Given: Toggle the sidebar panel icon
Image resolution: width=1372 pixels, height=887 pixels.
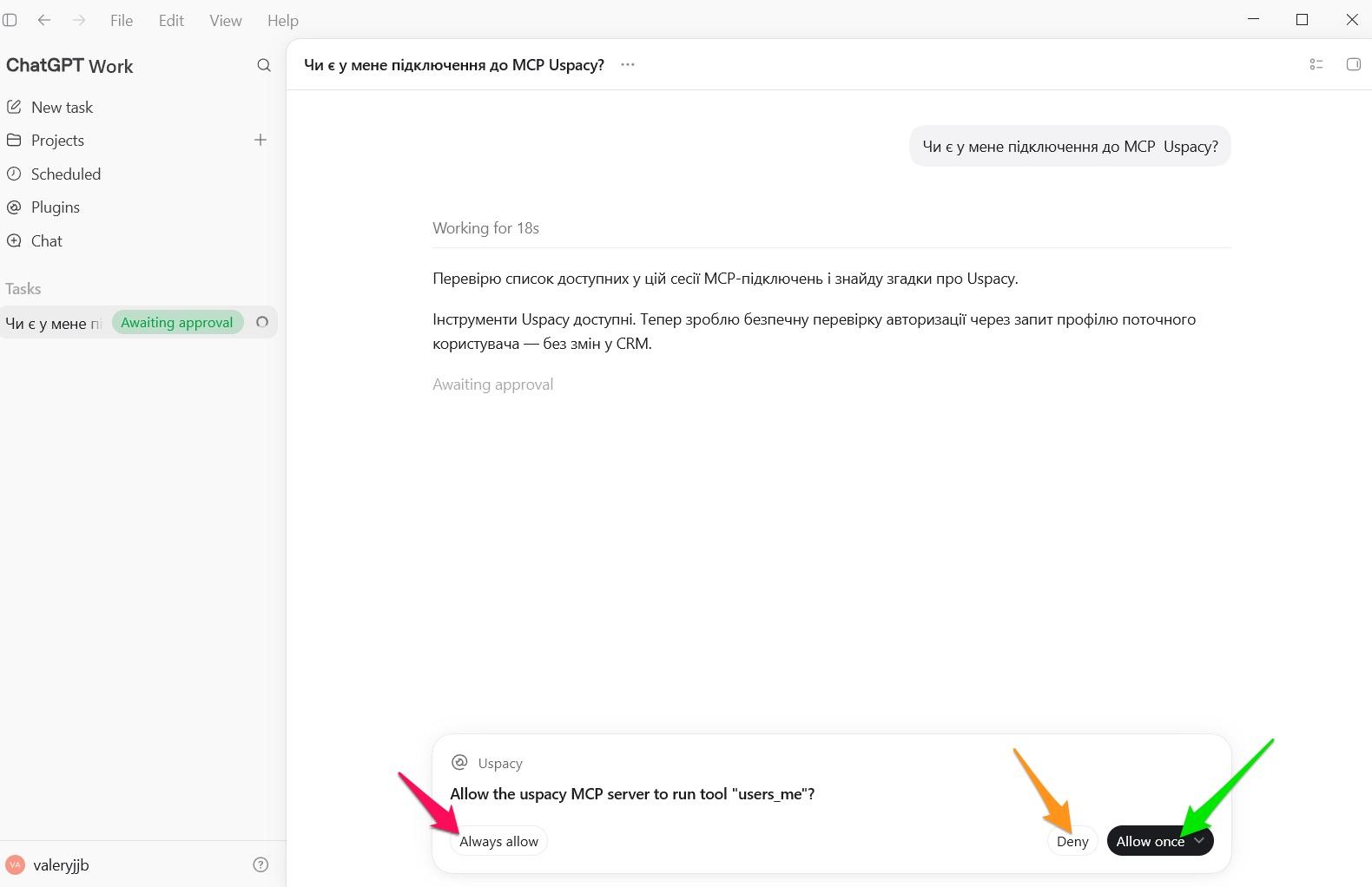Looking at the screenshot, I should click(10, 20).
